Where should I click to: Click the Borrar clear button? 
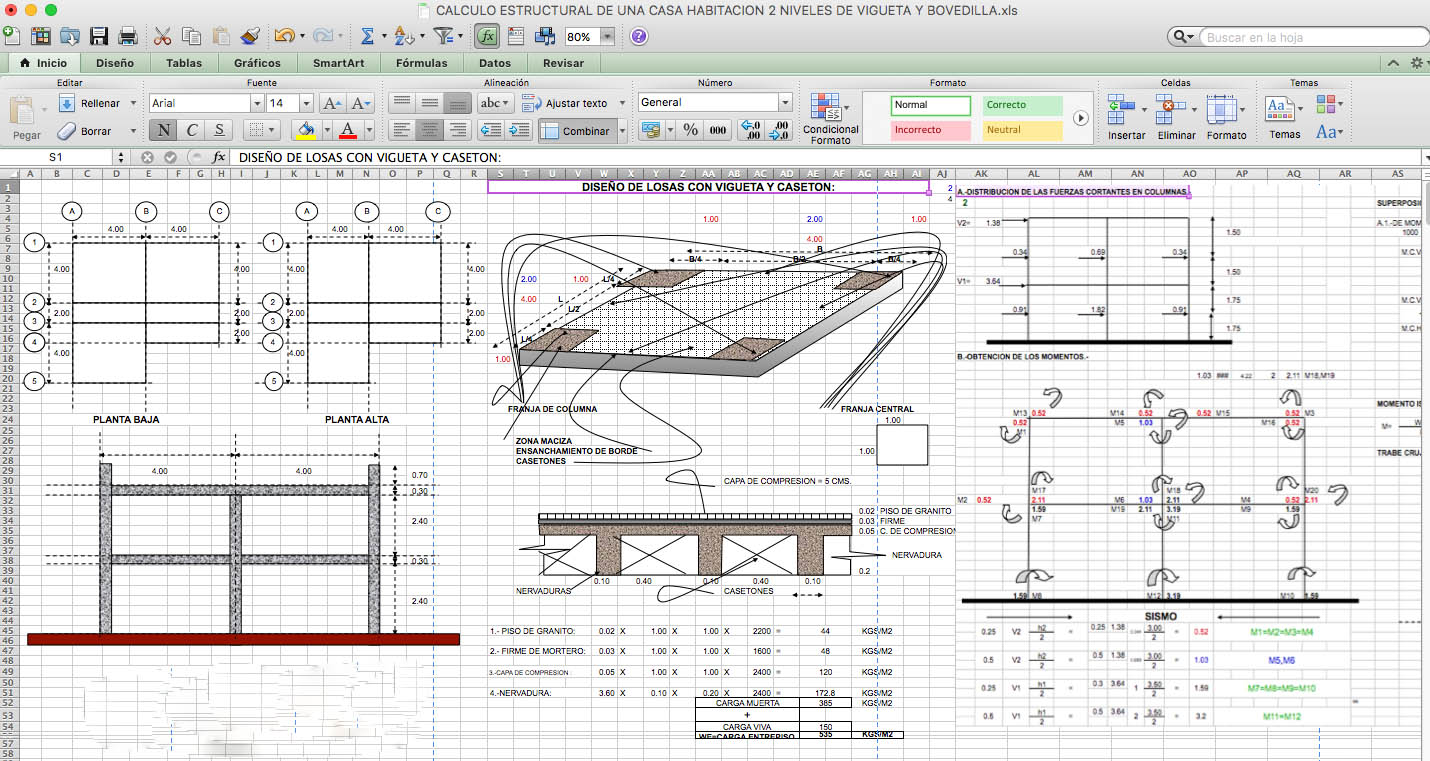[85, 131]
